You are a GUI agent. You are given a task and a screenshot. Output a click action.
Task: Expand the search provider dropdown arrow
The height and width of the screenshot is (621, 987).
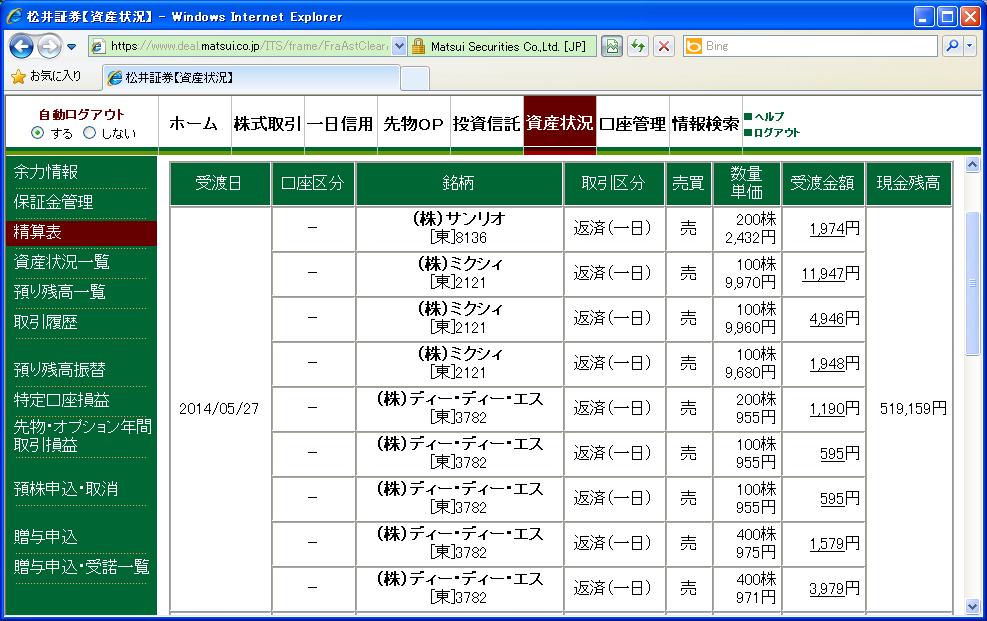(x=968, y=46)
